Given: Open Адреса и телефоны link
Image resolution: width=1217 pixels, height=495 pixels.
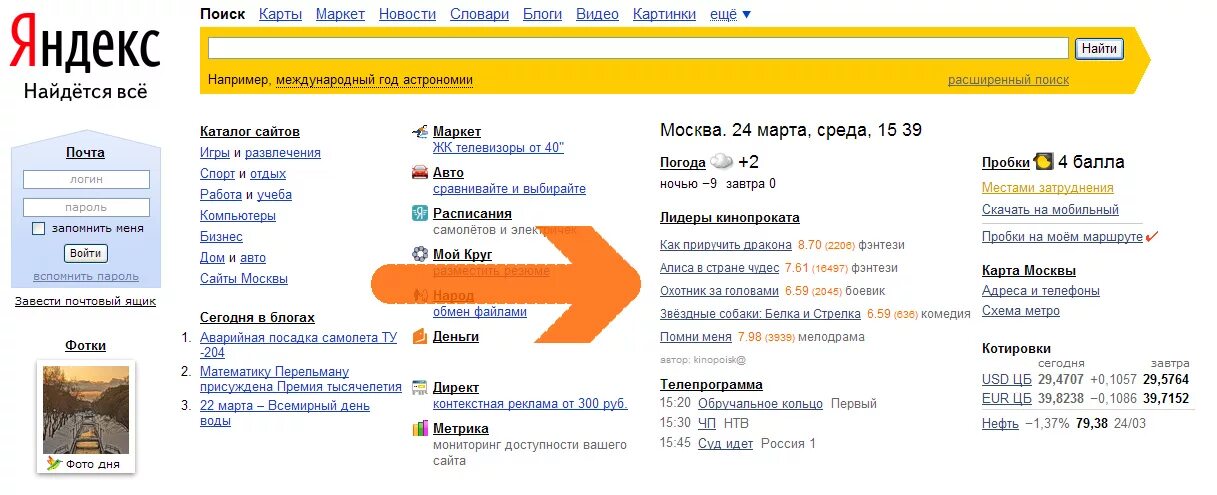Looking at the screenshot, I should coord(1041,291).
